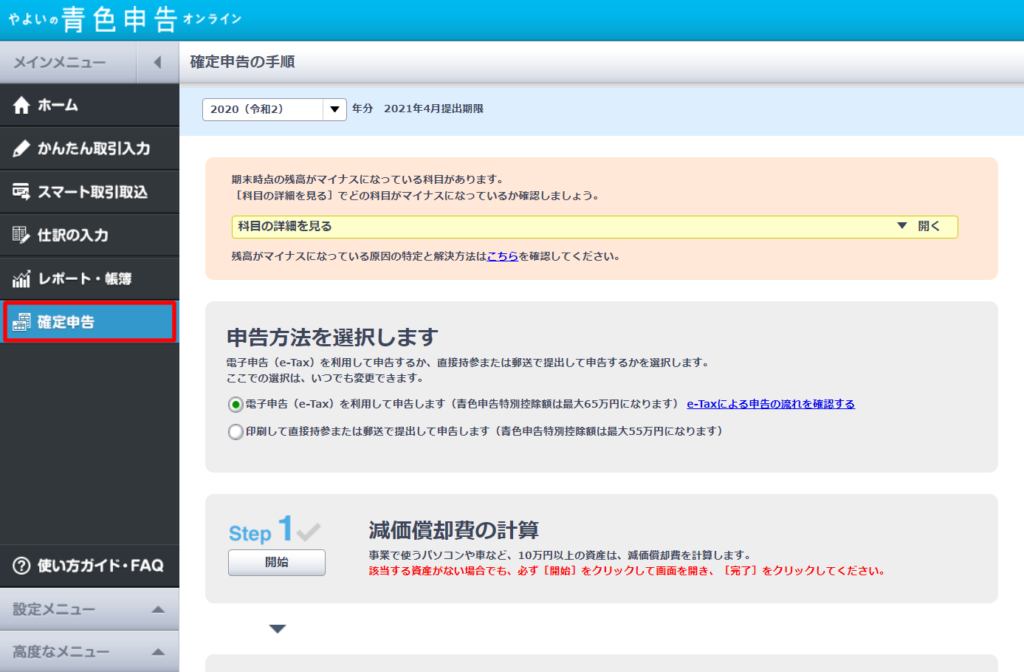Click the レポート・帳簿 chart icon
The image size is (1024, 672).
[x=22, y=279]
